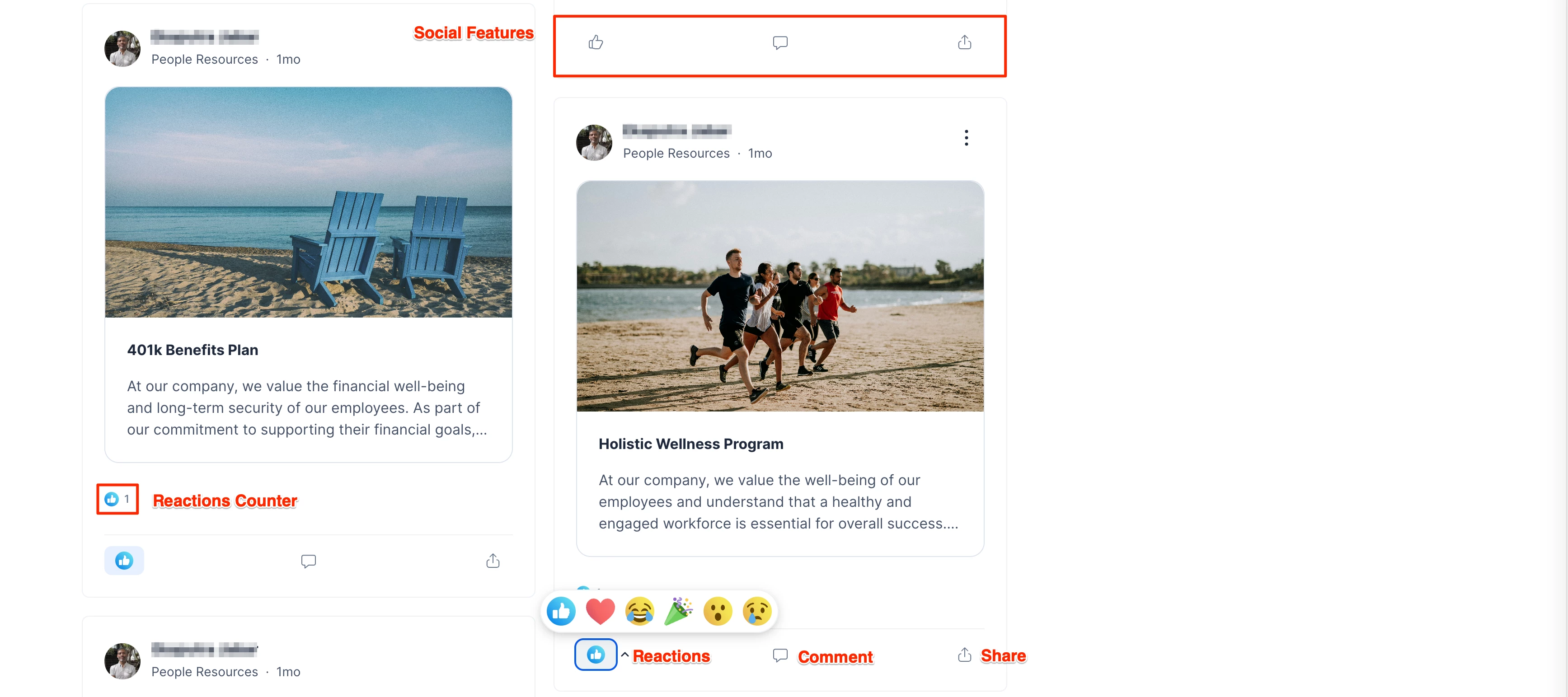Open comments on the 401k Benefits Plan post
The width and height of the screenshot is (1568, 697).
click(x=308, y=561)
